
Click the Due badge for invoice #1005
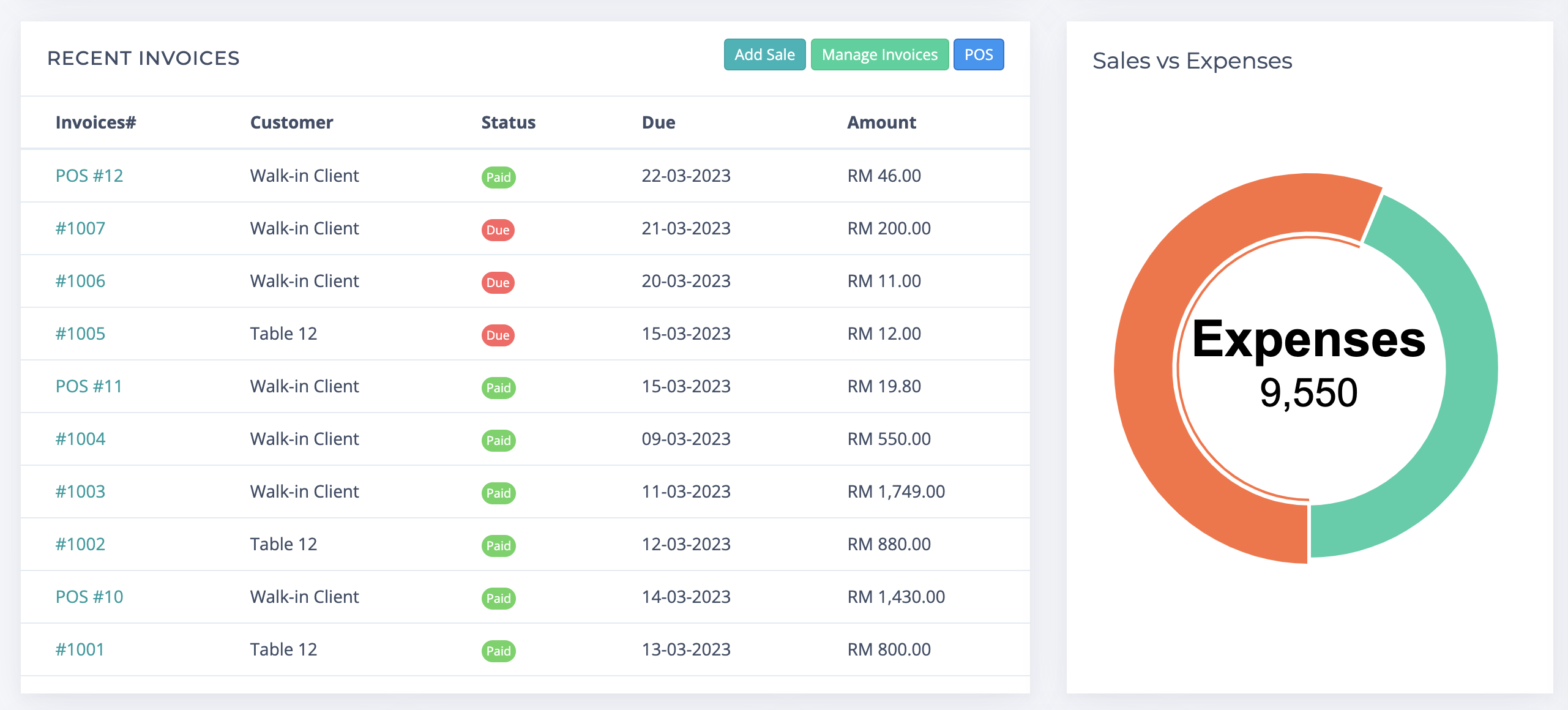pos(498,335)
